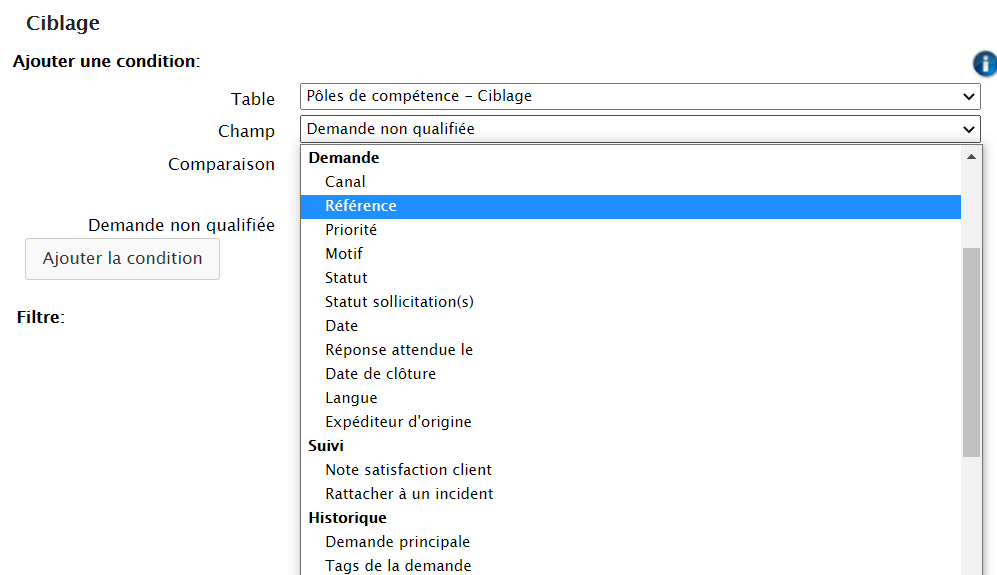Pick Langue from the list
Image resolution: width=997 pixels, height=575 pixels.
pos(351,398)
